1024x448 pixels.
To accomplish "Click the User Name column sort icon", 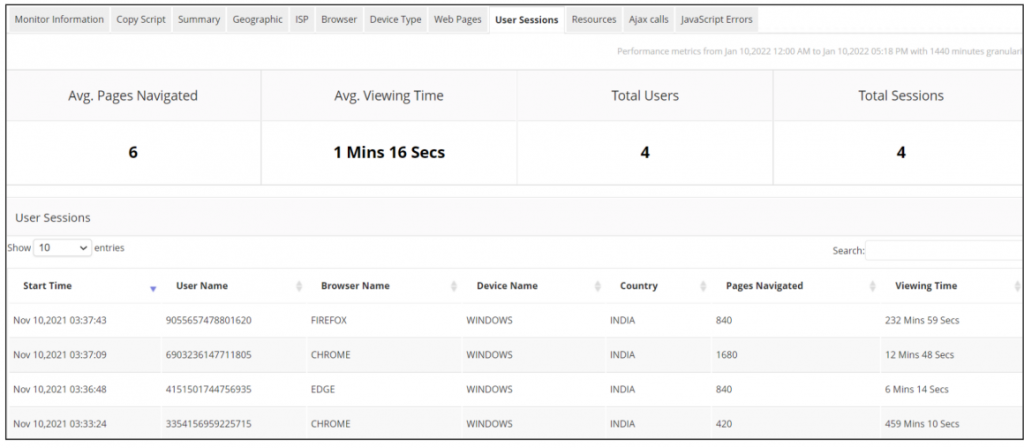I will 300,287.
